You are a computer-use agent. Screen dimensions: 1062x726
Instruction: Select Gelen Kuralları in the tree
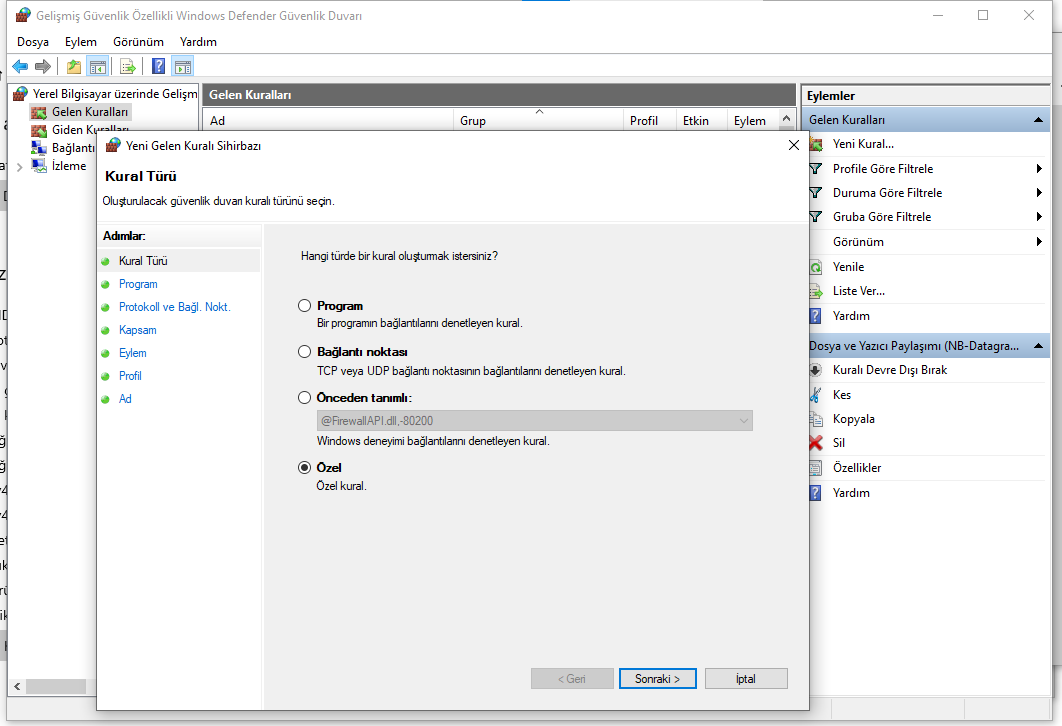pos(89,112)
